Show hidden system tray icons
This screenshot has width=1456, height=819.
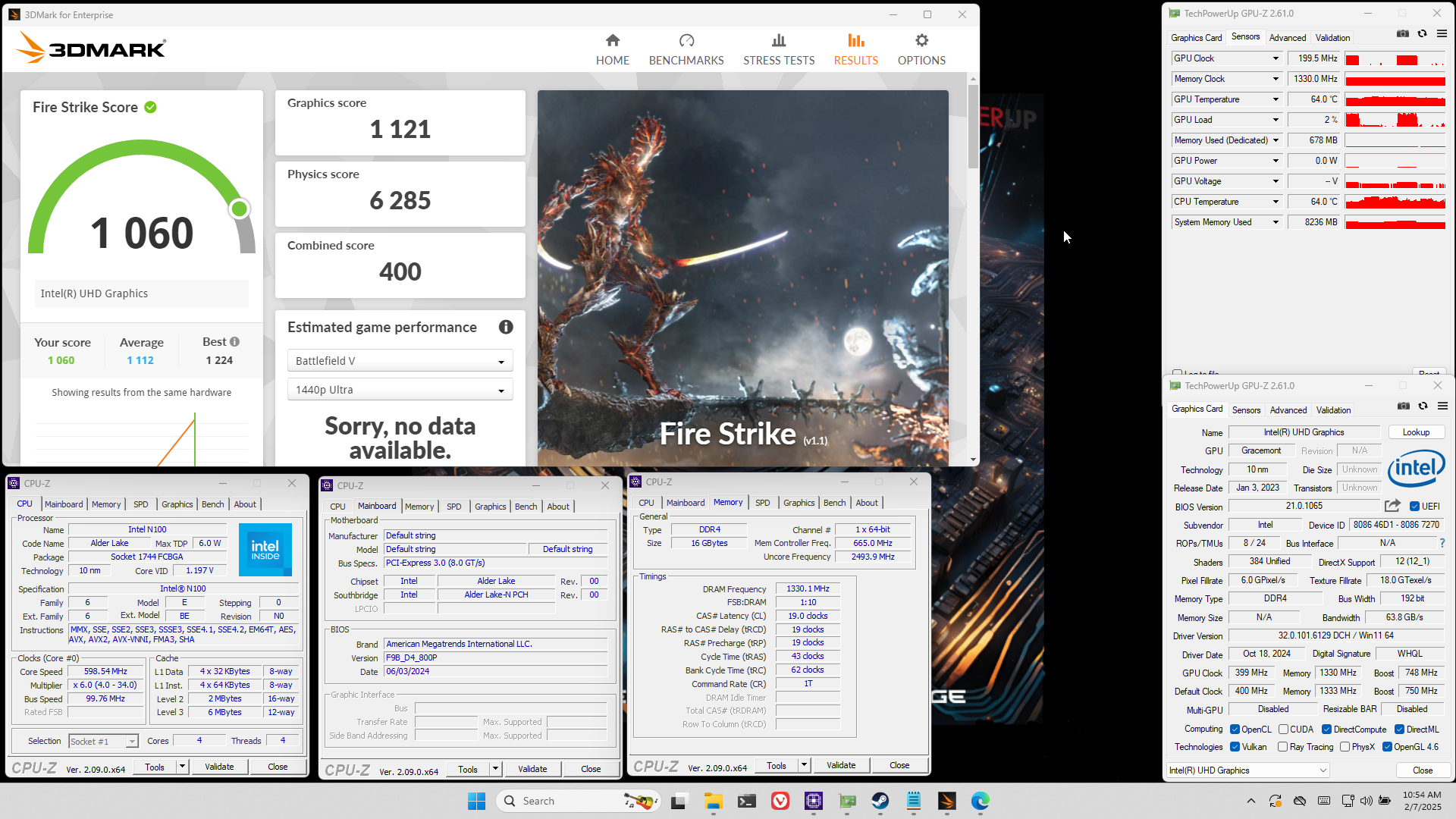pyautogui.click(x=1250, y=801)
